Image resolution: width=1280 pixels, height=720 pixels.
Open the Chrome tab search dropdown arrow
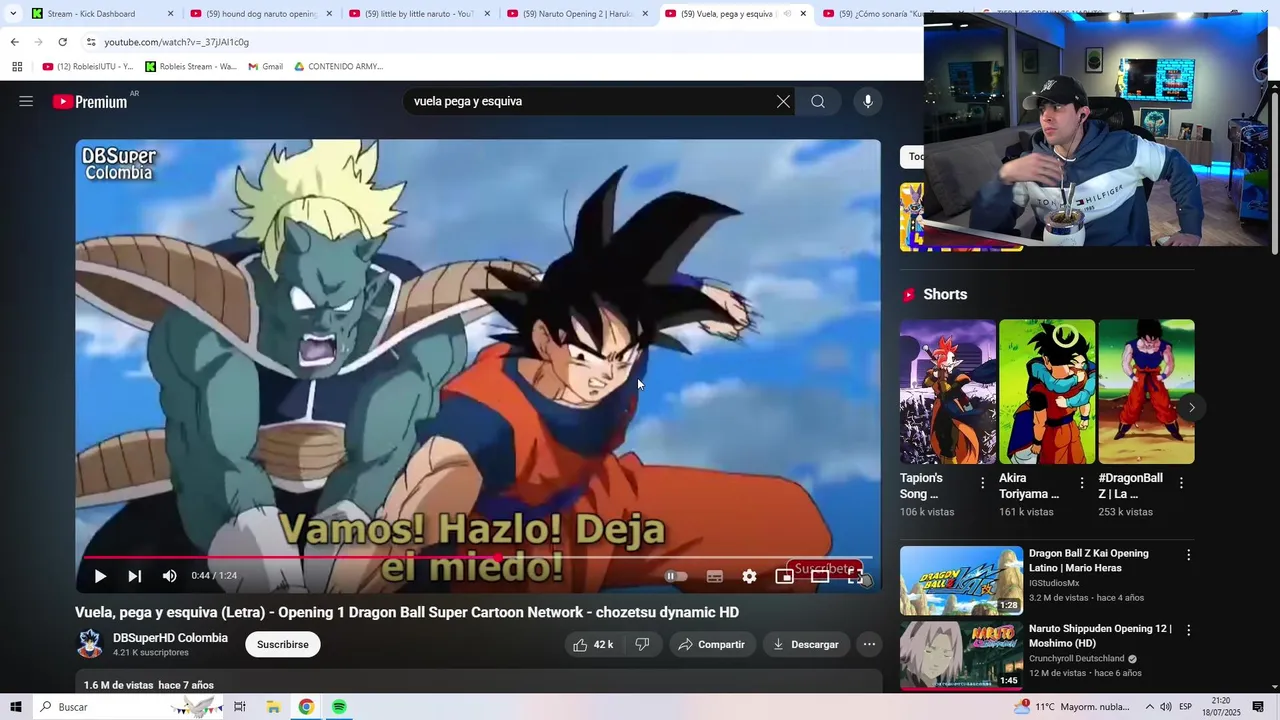click(x=13, y=14)
